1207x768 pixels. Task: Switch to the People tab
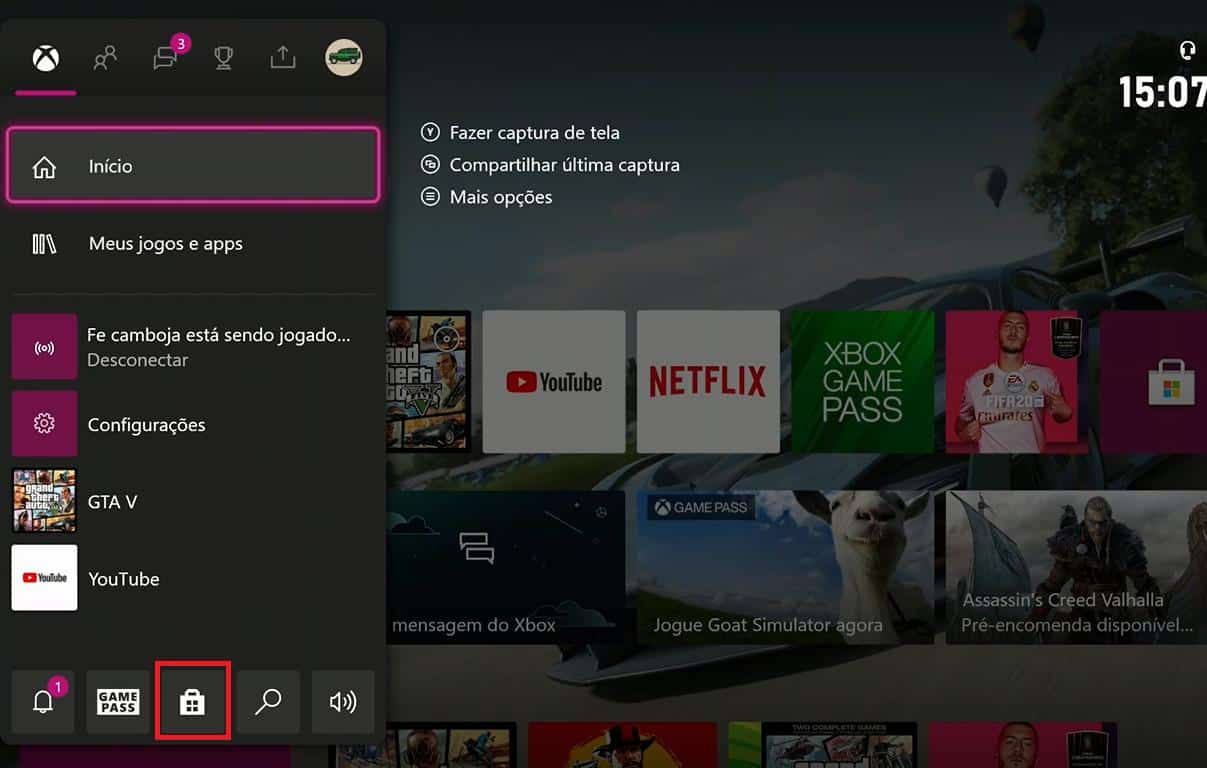coord(105,59)
